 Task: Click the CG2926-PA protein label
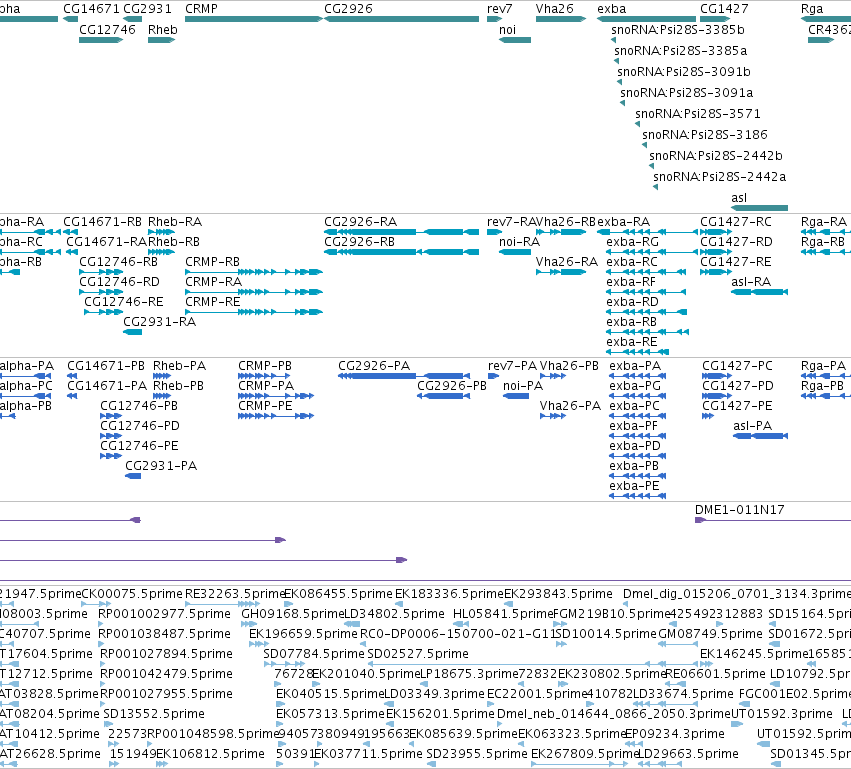pos(374,366)
